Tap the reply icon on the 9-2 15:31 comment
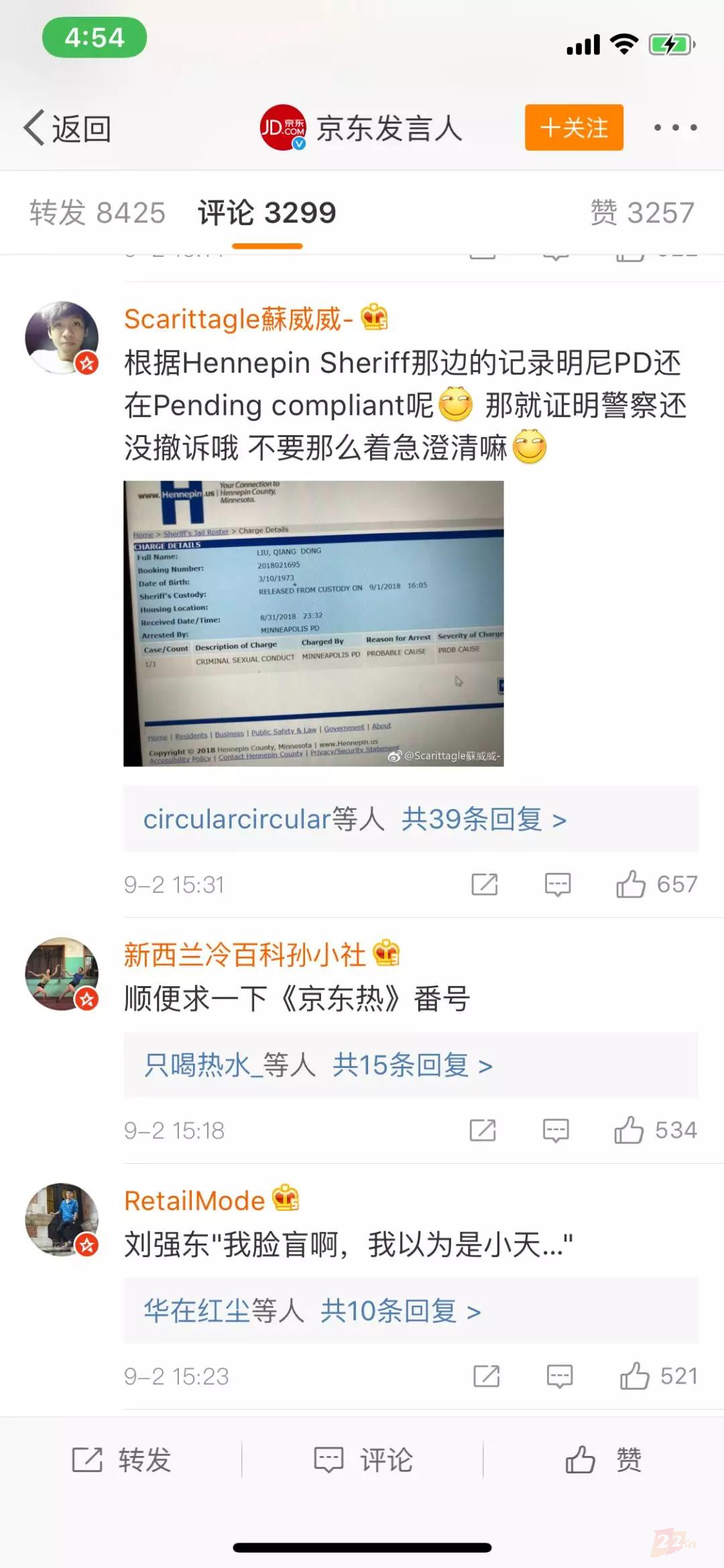 point(558,884)
